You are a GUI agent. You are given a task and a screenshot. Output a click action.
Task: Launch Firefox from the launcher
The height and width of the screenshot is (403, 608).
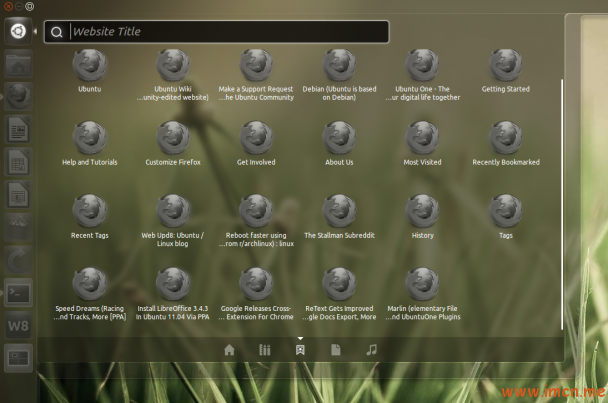(x=18, y=97)
